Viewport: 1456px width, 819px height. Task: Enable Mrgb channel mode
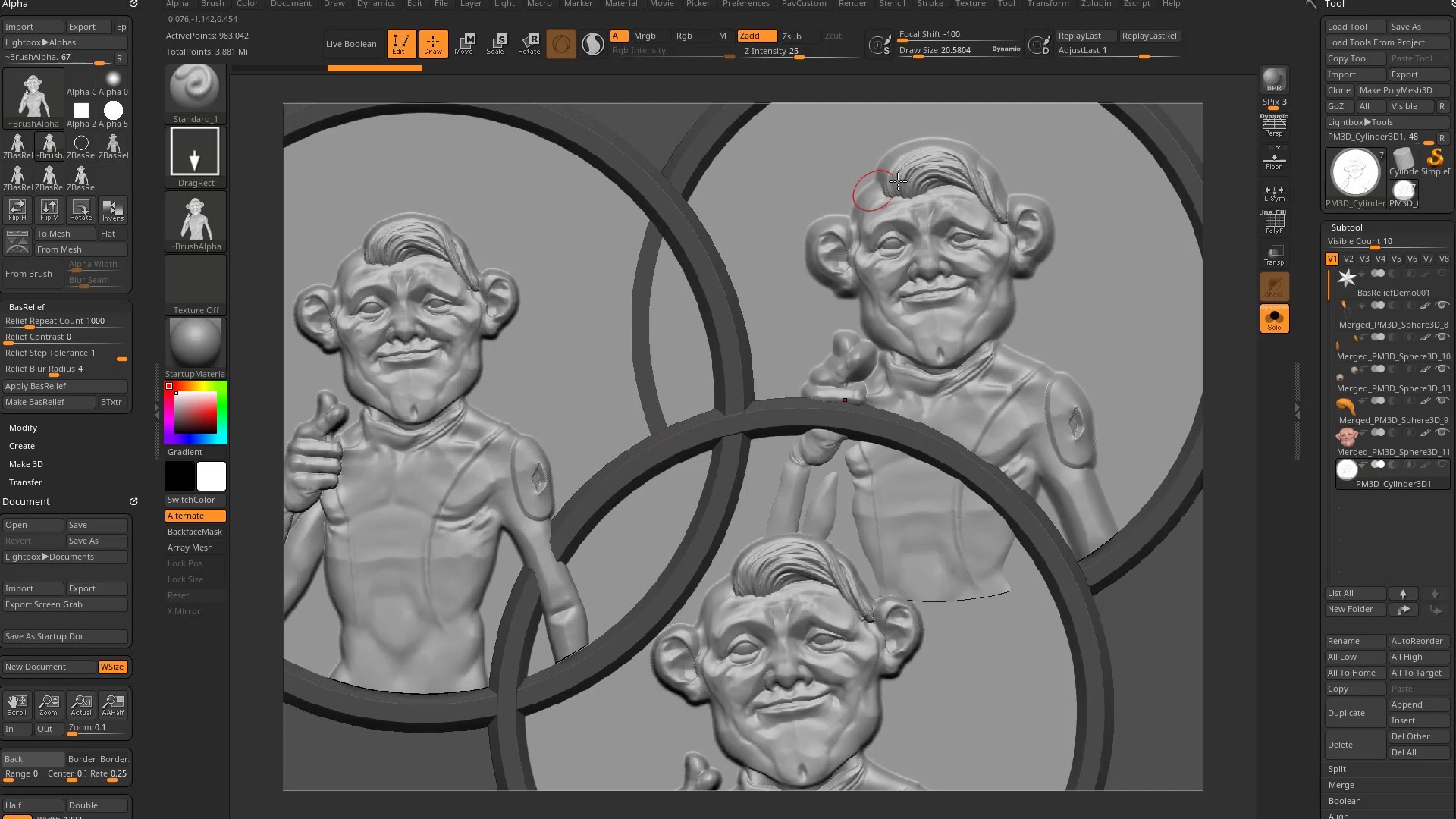[x=645, y=36]
